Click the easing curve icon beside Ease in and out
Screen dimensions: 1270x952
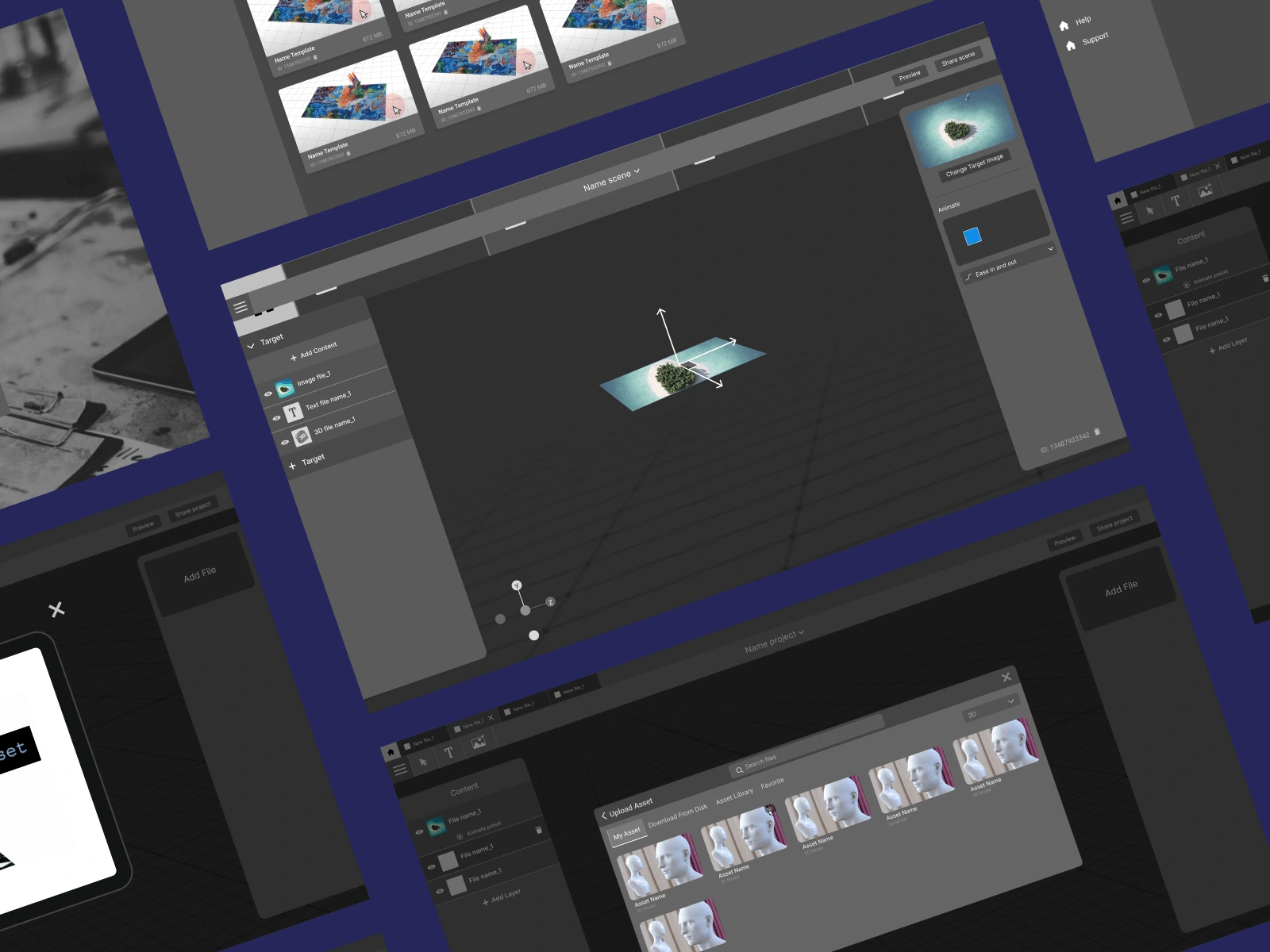click(968, 277)
